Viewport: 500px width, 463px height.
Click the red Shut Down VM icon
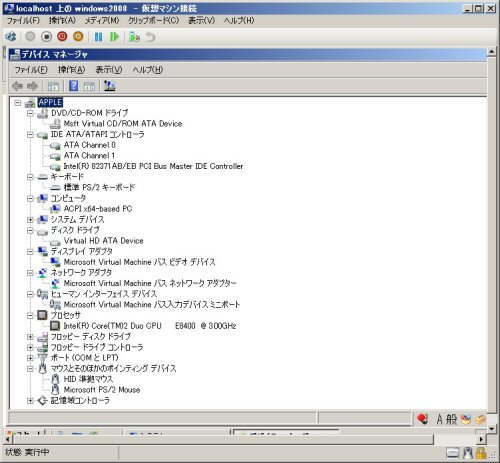click(62, 36)
